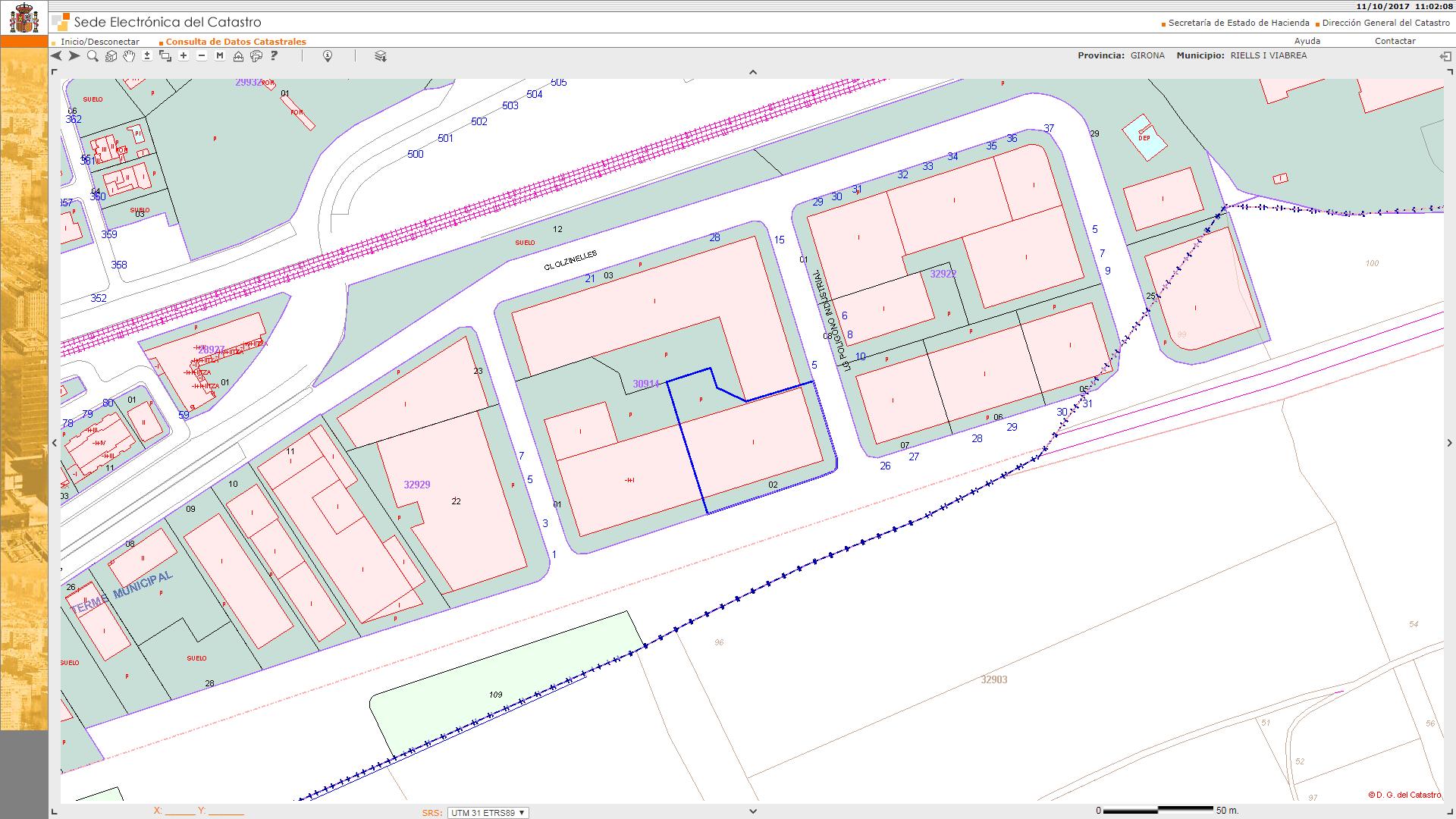Viewport: 1456px width, 819px height.
Task: Click the location info pin icon
Action: (x=328, y=56)
